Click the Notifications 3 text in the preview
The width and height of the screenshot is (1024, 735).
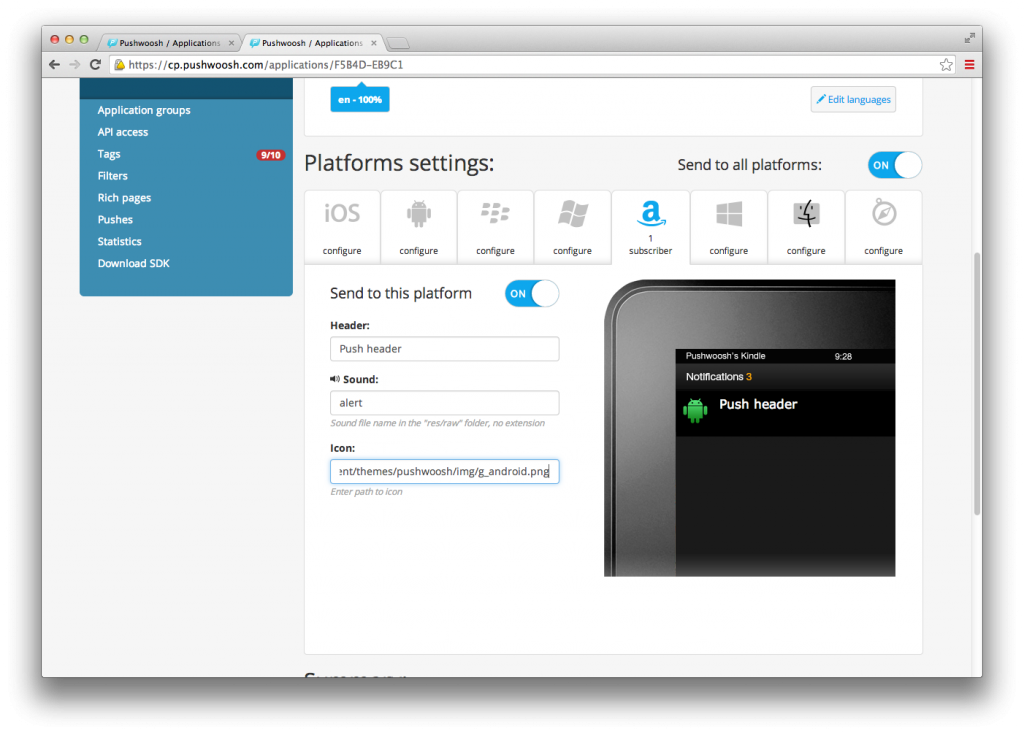pyautogui.click(x=718, y=377)
